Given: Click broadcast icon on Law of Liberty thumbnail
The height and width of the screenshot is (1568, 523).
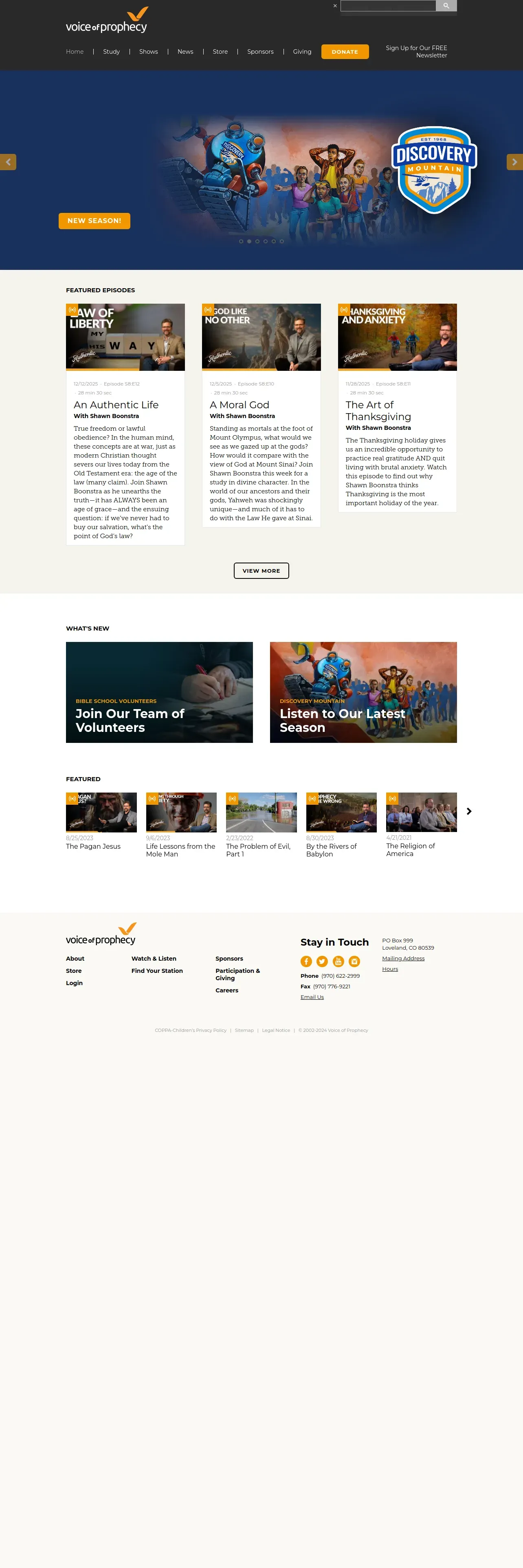Looking at the screenshot, I should tap(72, 310).
